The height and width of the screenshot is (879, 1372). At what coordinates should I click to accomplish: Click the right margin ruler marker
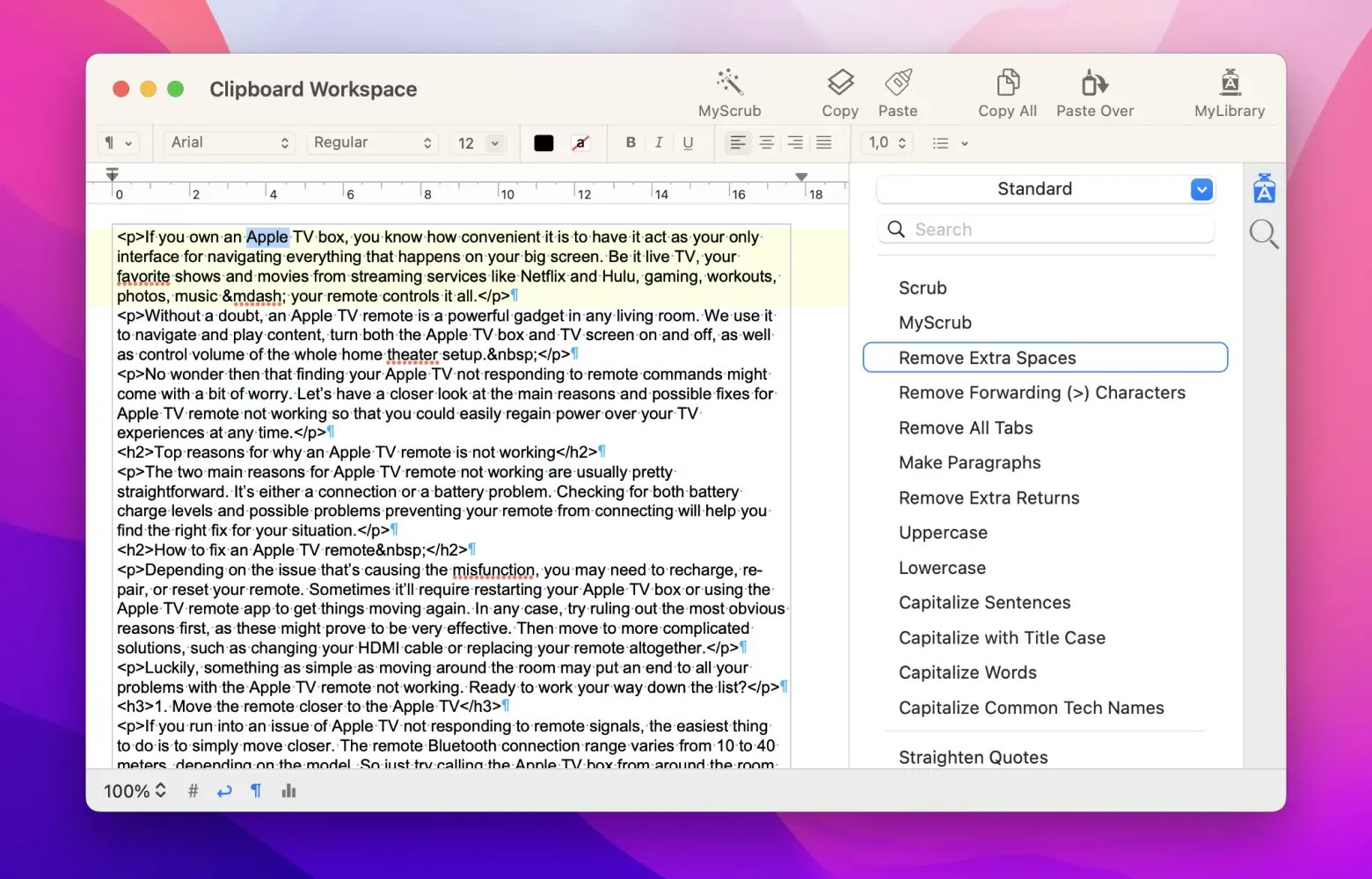pyautogui.click(x=801, y=177)
